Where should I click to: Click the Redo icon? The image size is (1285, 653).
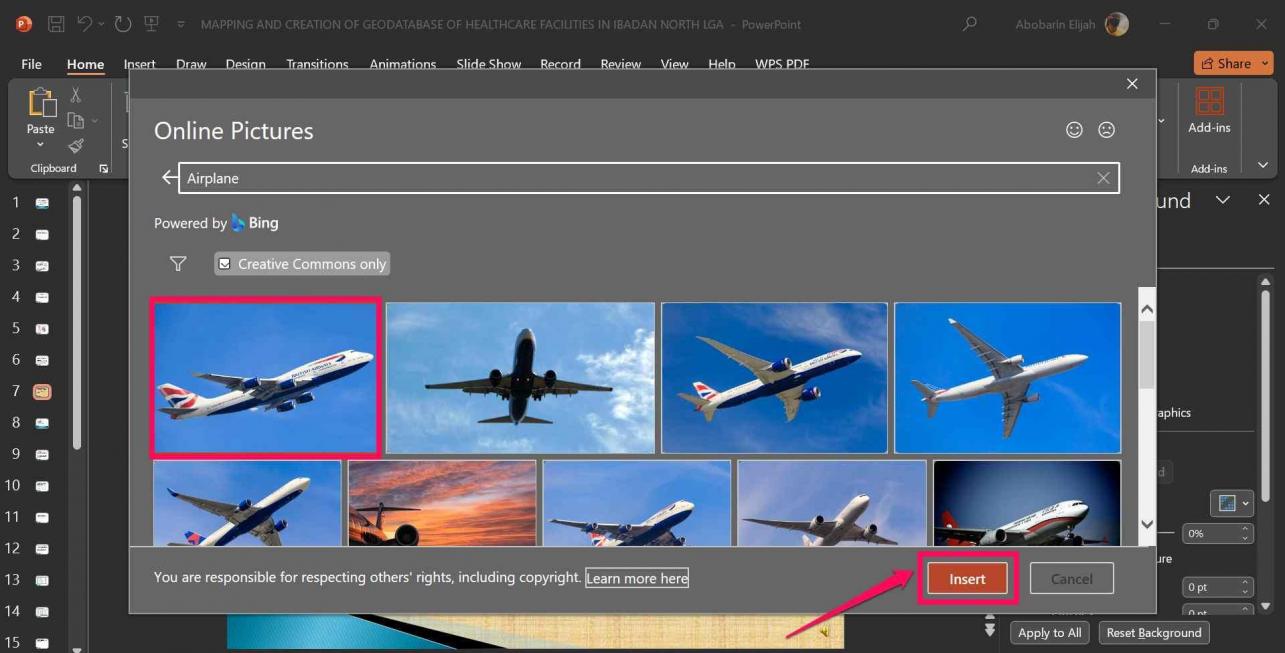[x=122, y=24]
